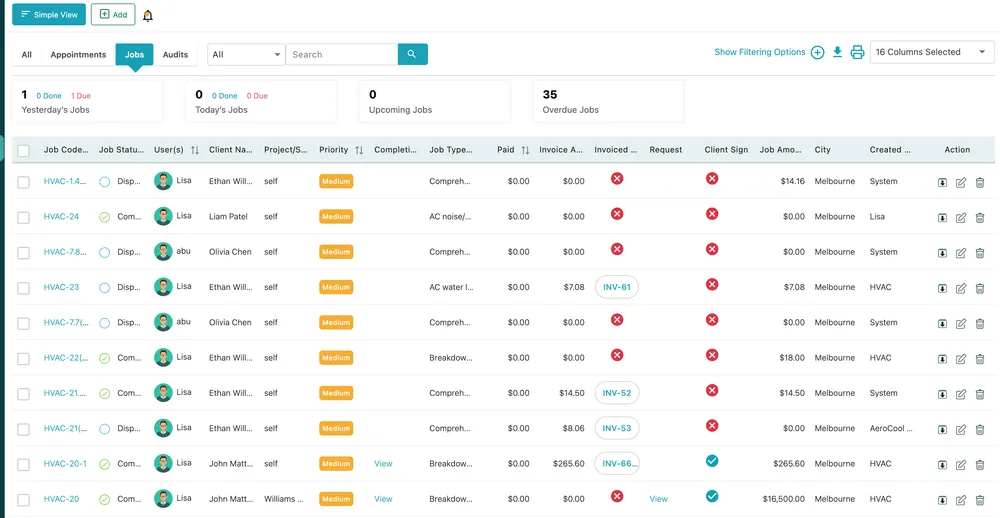Image resolution: width=1000 pixels, height=518 pixels.
Task: Check the Liam Patel row checkbox
Action: click(x=24, y=218)
